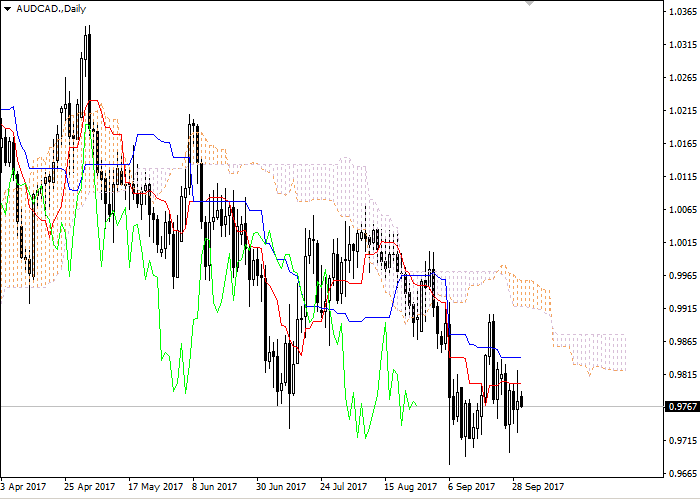Click the 0.9815 price scale label

tap(683, 375)
